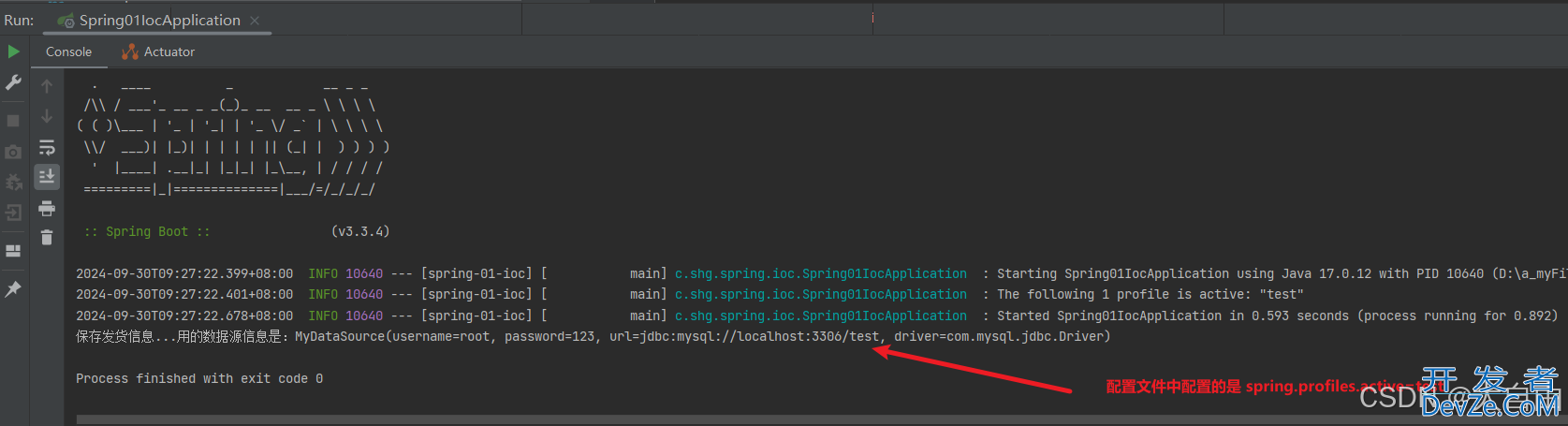Print console output with printer icon
The image size is (1568, 426).
tap(47, 208)
